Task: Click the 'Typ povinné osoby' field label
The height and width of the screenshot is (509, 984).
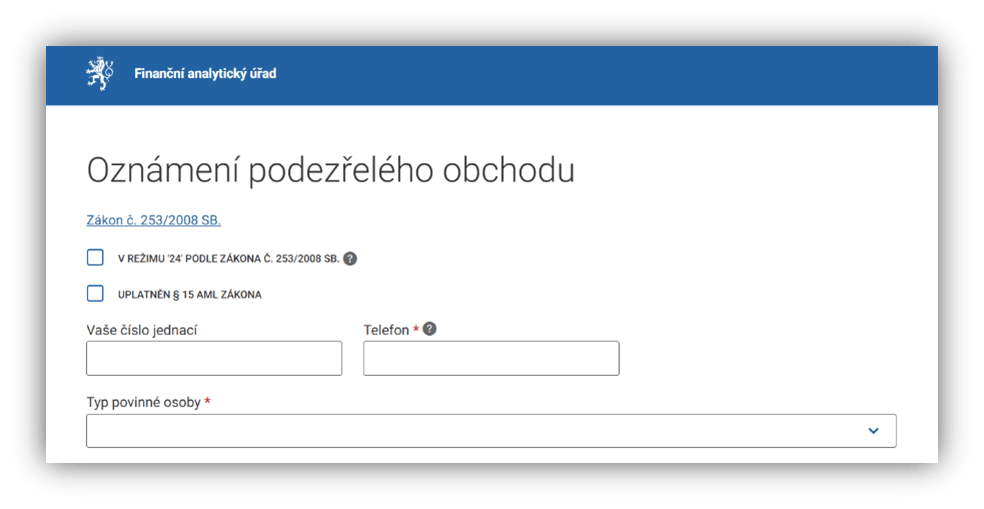Action: (x=144, y=403)
